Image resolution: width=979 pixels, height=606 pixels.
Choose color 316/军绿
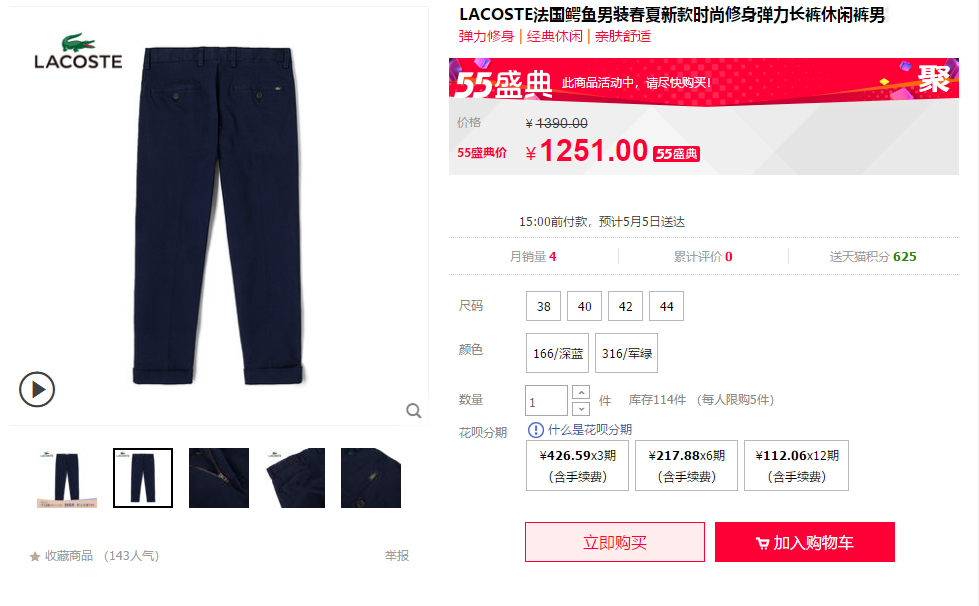pos(626,353)
